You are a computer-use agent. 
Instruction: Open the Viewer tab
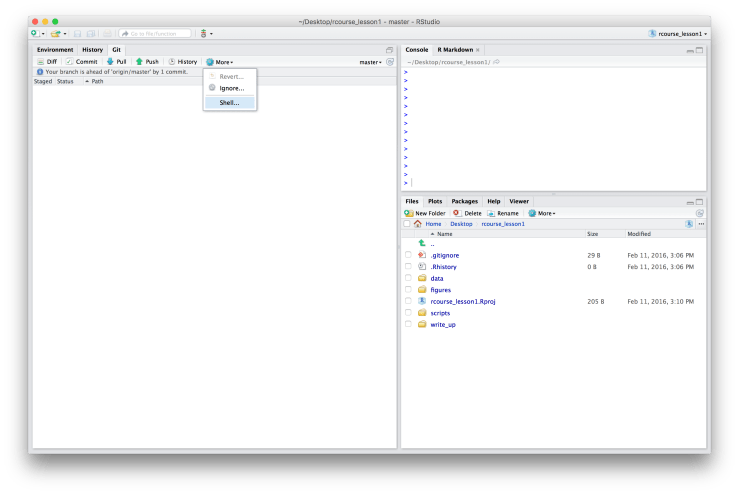tap(519, 201)
